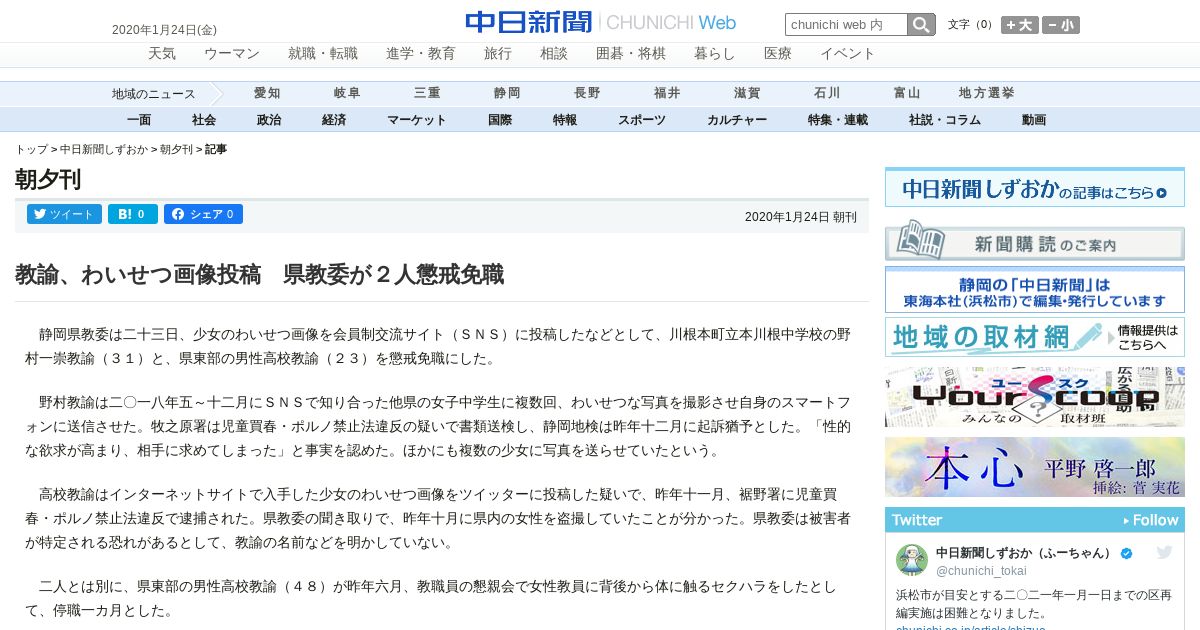Viewport: 1200px width, 630px height.
Task: Go to 一面 front page news
Action: 139,120
